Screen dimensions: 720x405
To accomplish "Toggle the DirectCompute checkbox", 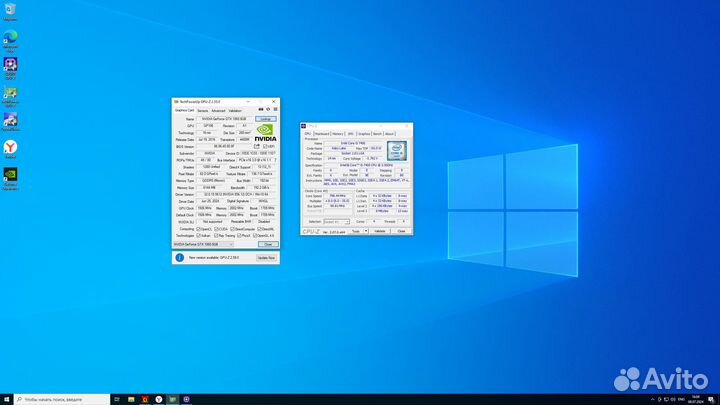I will click(x=232, y=229).
